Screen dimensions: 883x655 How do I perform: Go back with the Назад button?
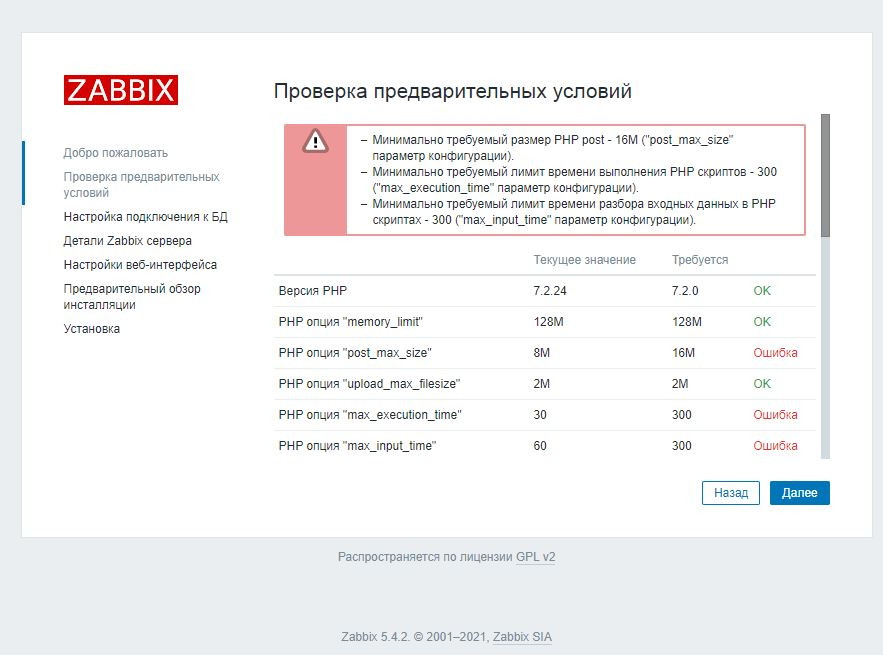click(x=730, y=493)
